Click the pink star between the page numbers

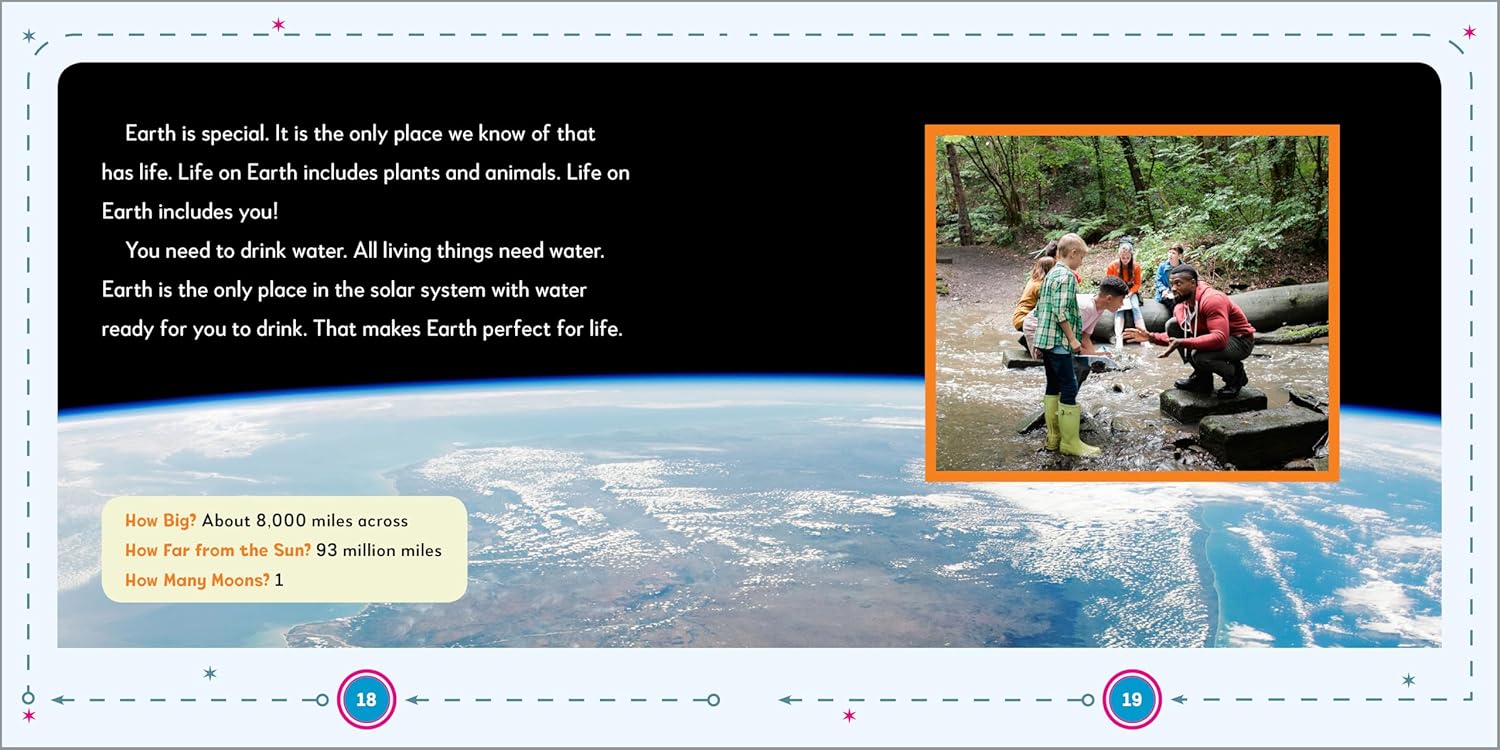point(849,715)
